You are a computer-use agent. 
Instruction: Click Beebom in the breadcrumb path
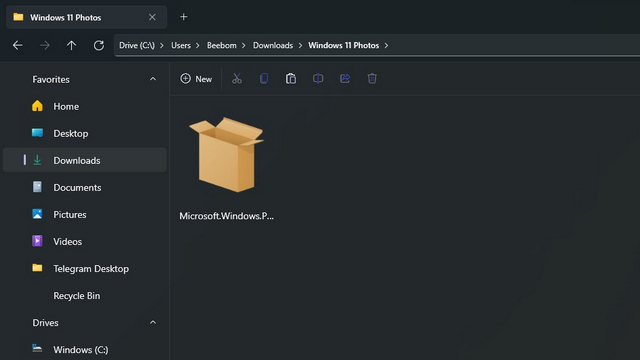point(222,45)
